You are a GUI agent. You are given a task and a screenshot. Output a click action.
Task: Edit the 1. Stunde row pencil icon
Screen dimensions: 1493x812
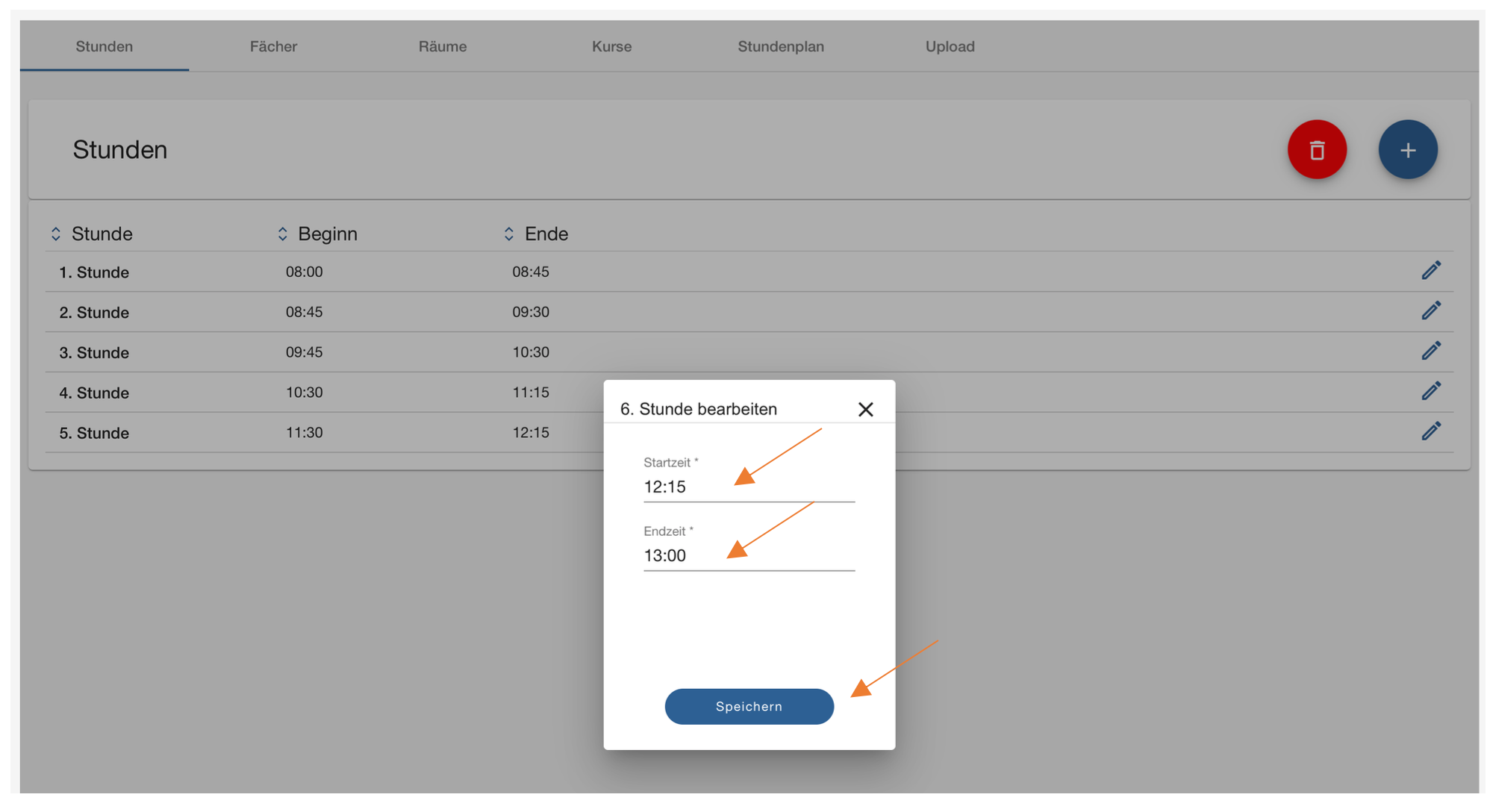pos(1431,270)
